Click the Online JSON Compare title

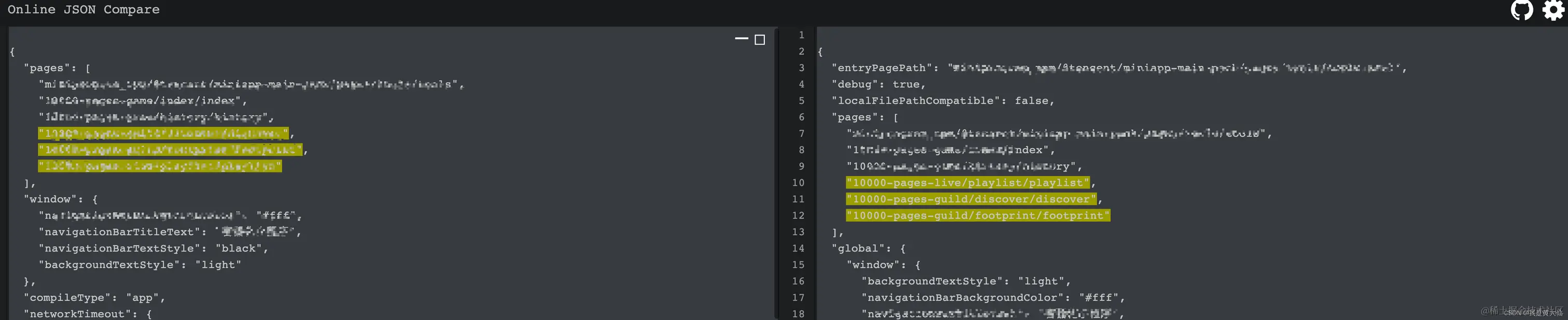[83, 9]
